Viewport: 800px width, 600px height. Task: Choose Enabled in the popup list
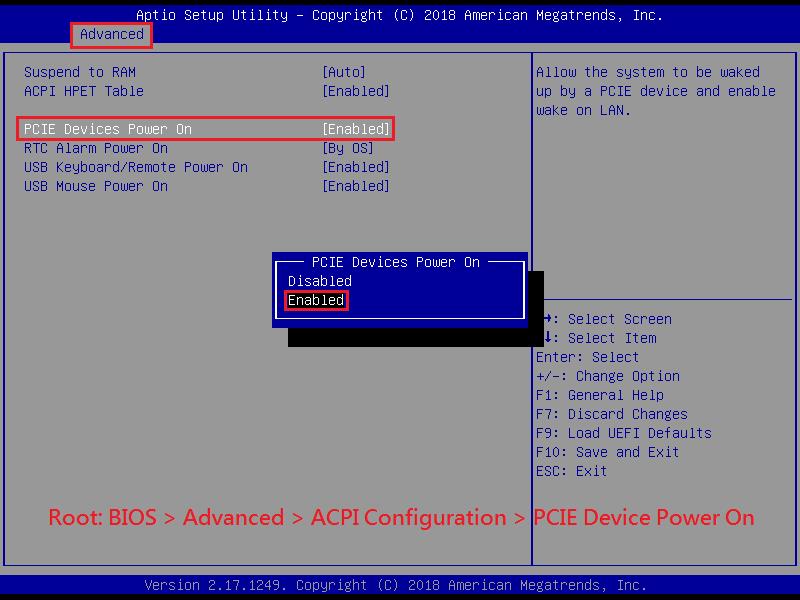(316, 301)
